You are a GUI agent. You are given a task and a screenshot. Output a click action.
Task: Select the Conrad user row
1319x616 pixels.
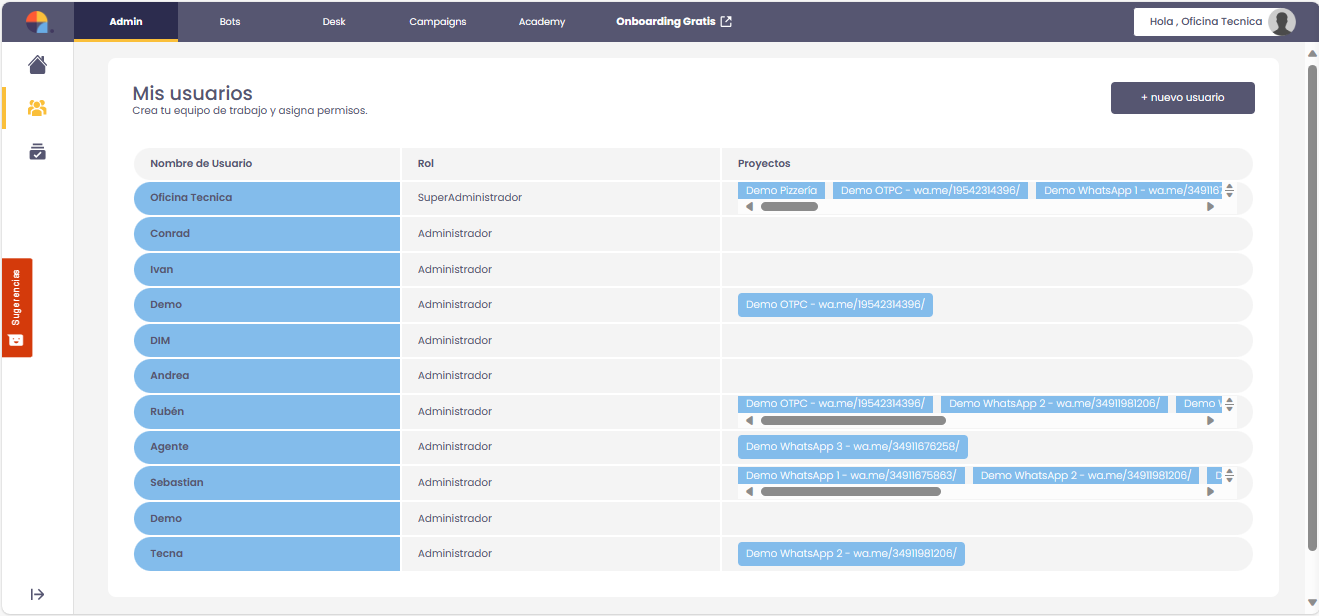click(x=267, y=234)
